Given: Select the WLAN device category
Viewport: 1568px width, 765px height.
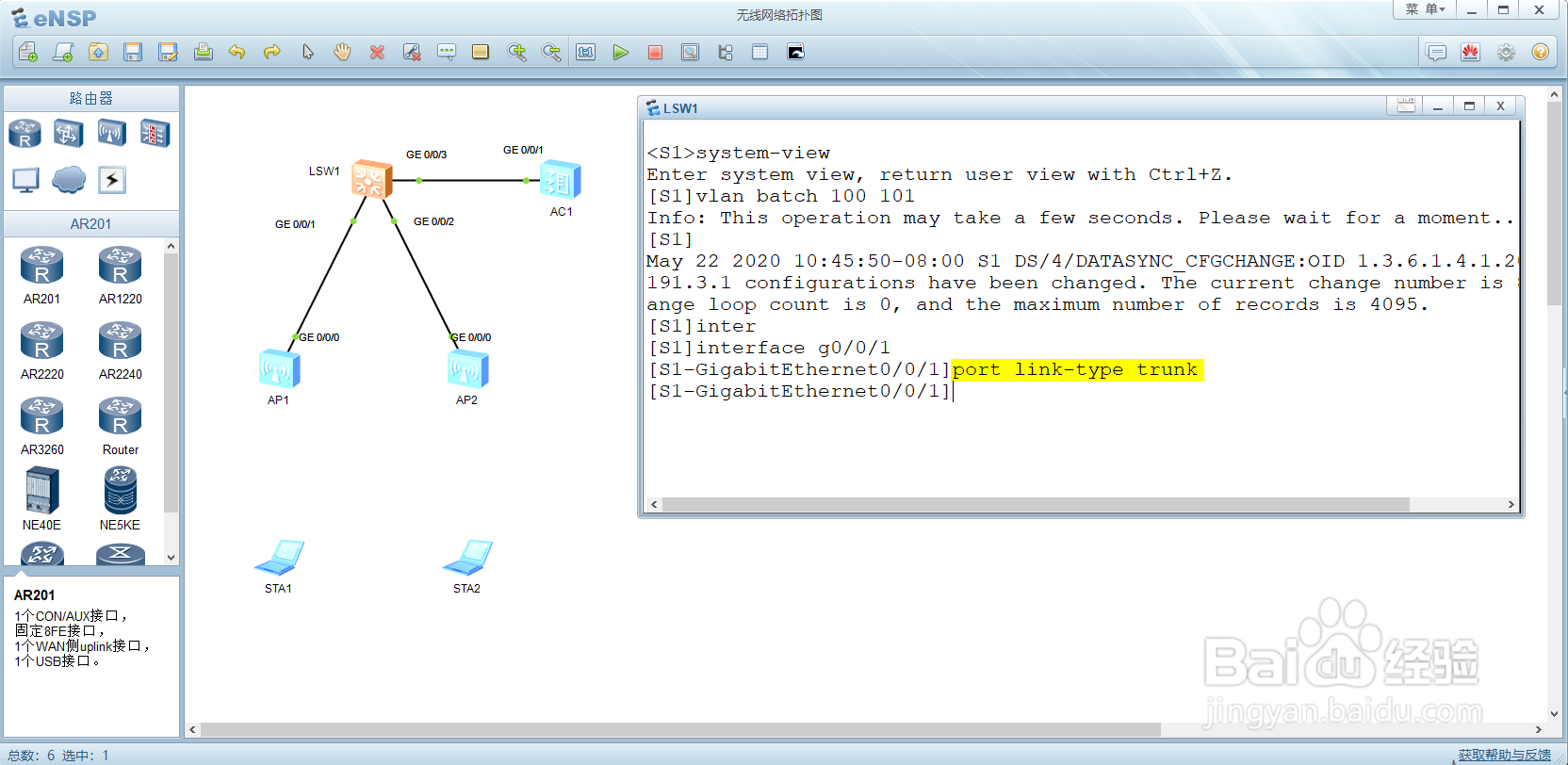Looking at the screenshot, I should (x=111, y=133).
